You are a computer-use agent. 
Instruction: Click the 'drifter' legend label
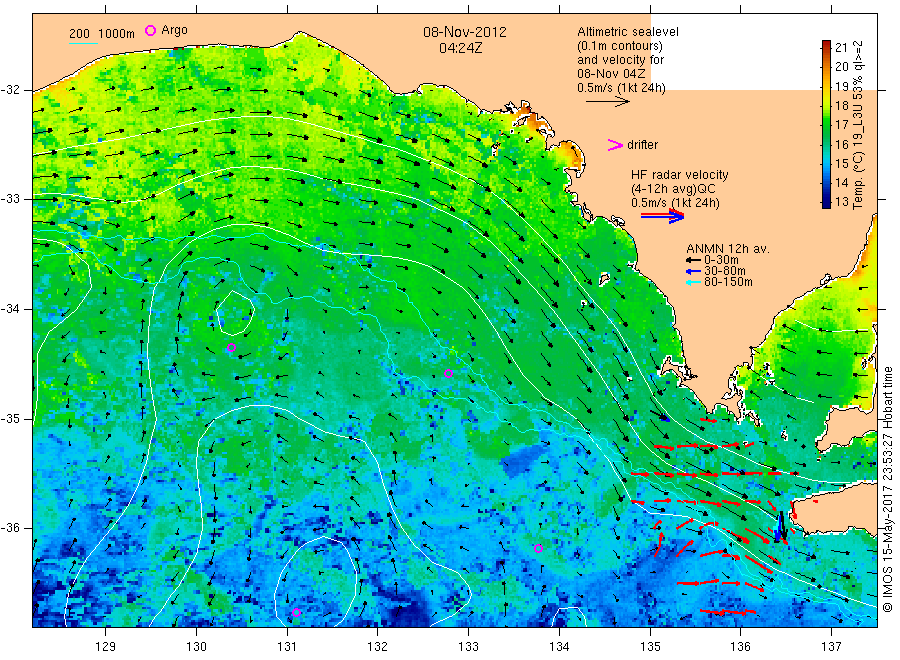pos(643,145)
